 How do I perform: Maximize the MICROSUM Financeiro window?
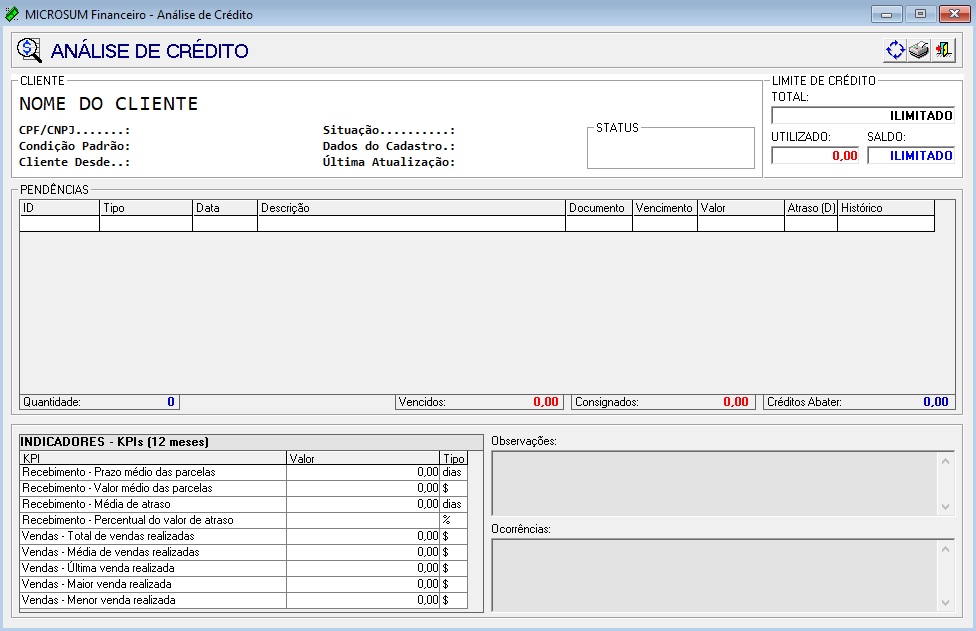(921, 14)
